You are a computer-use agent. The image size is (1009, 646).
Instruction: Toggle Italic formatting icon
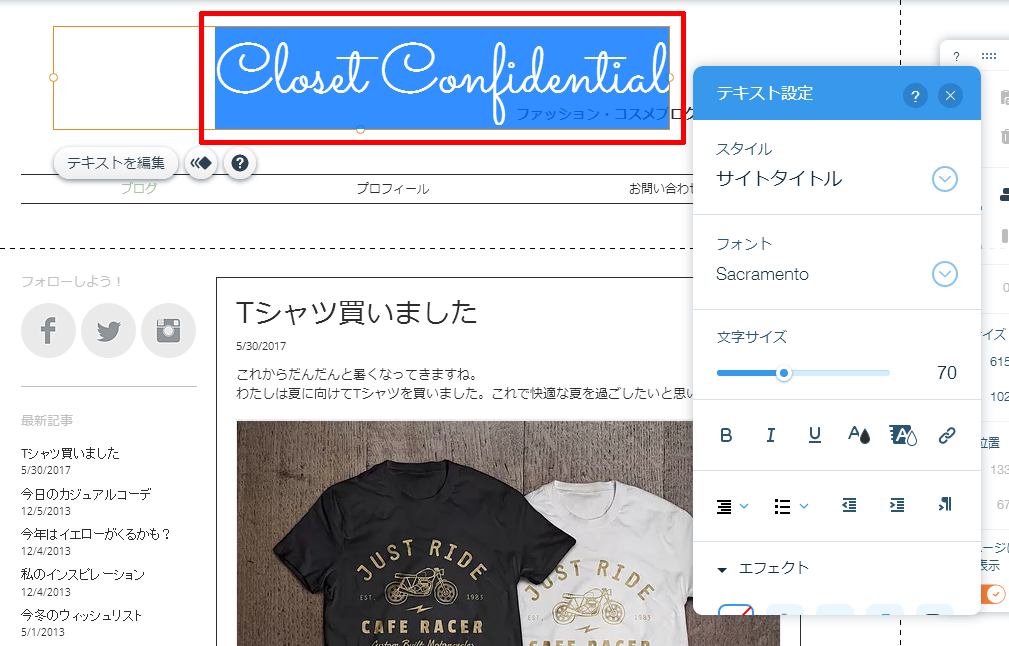(x=770, y=436)
